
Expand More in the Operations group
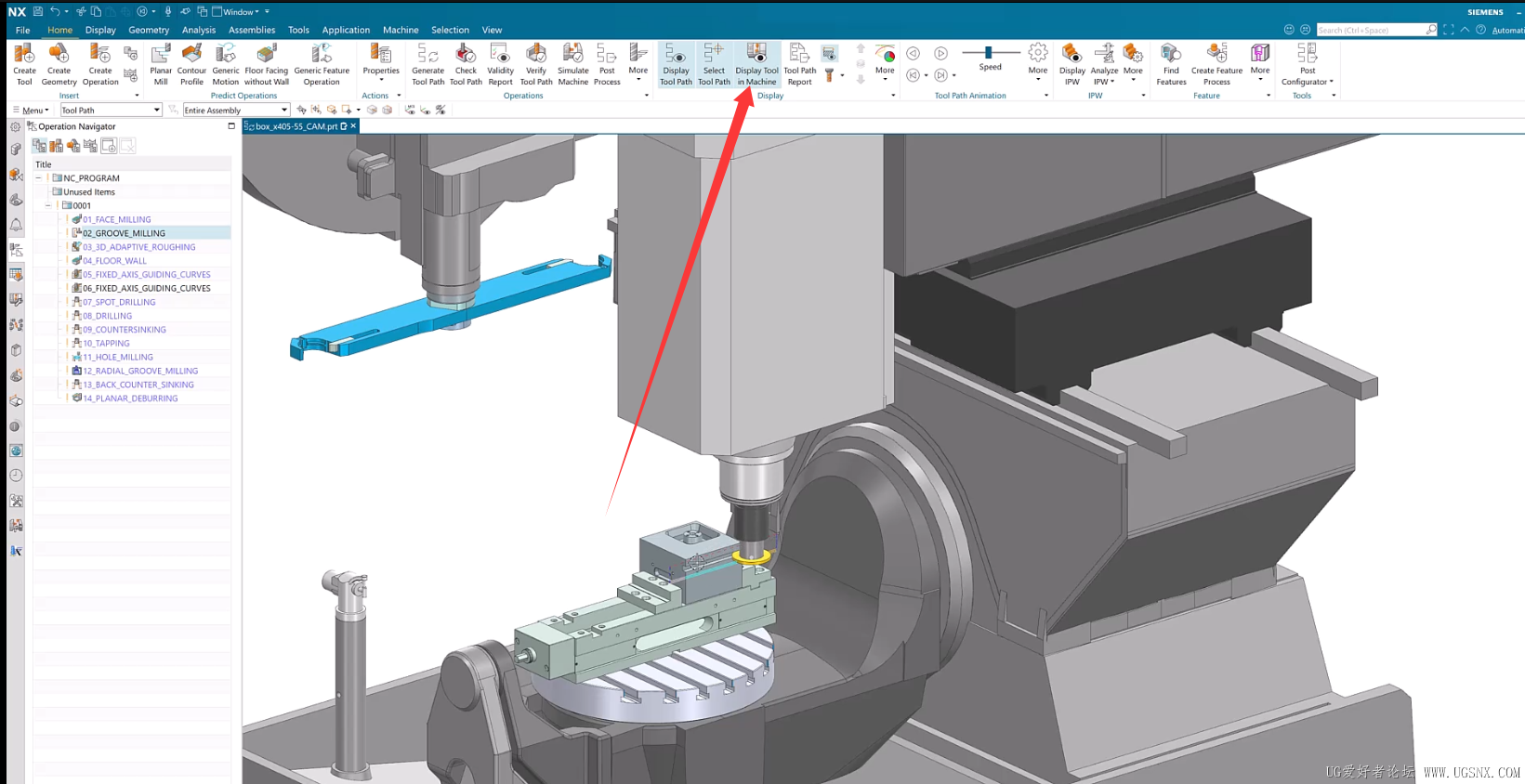[638, 64]
